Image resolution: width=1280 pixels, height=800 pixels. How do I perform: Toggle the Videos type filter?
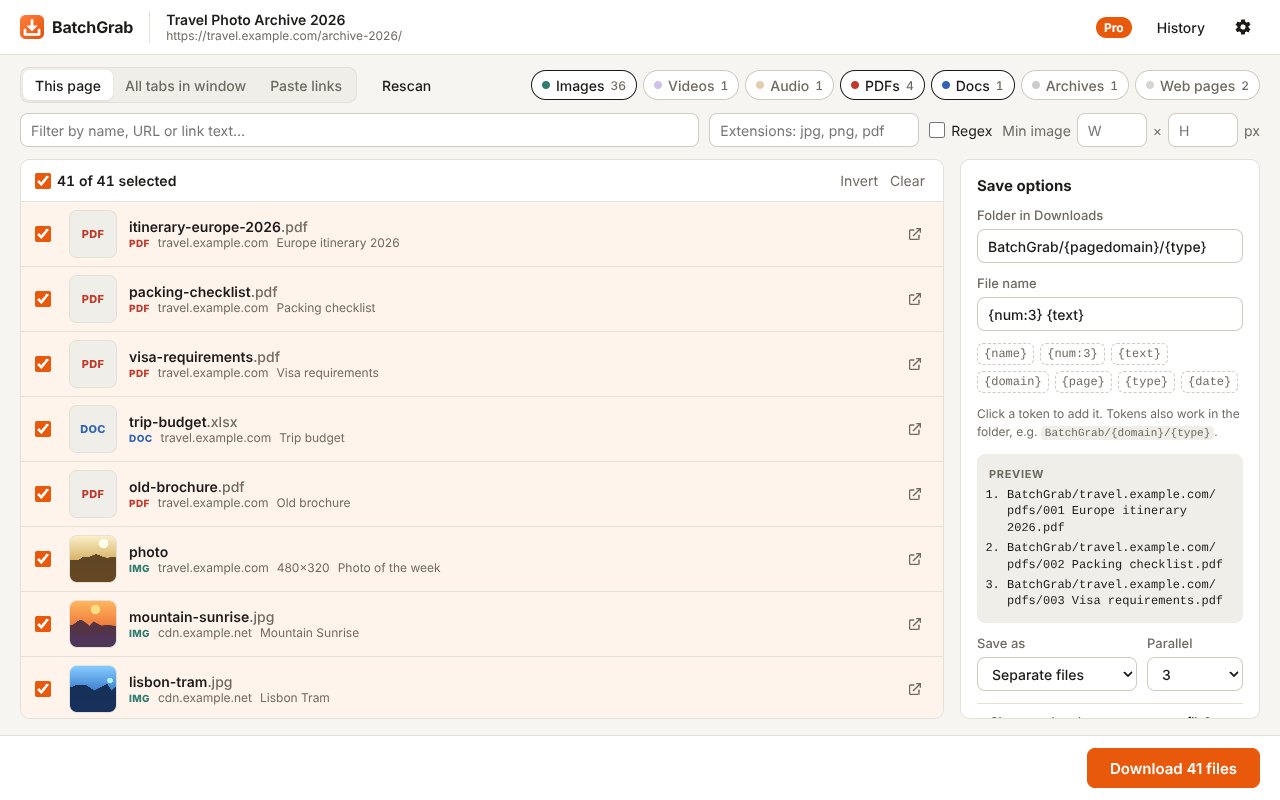[691, 86]
